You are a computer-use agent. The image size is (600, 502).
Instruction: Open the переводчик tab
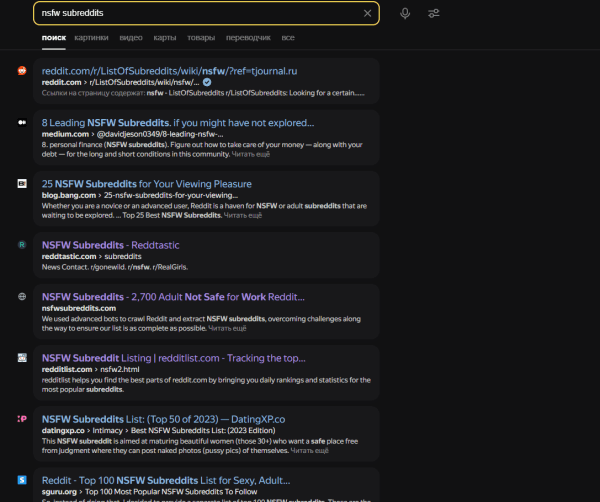coord(246,37)
